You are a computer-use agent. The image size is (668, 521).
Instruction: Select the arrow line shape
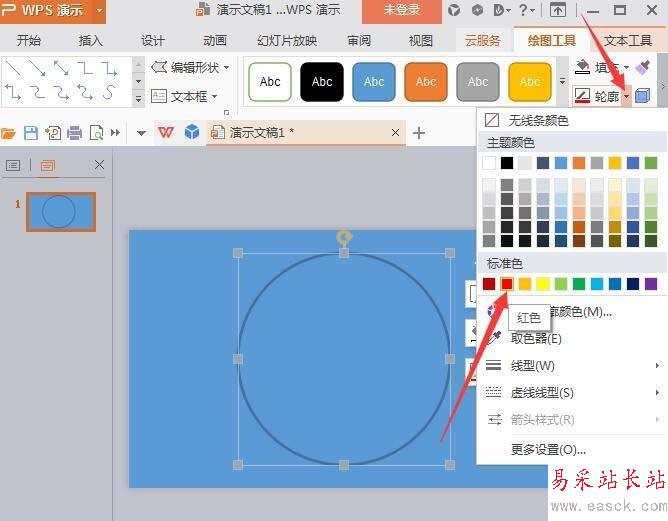point(37,68)
